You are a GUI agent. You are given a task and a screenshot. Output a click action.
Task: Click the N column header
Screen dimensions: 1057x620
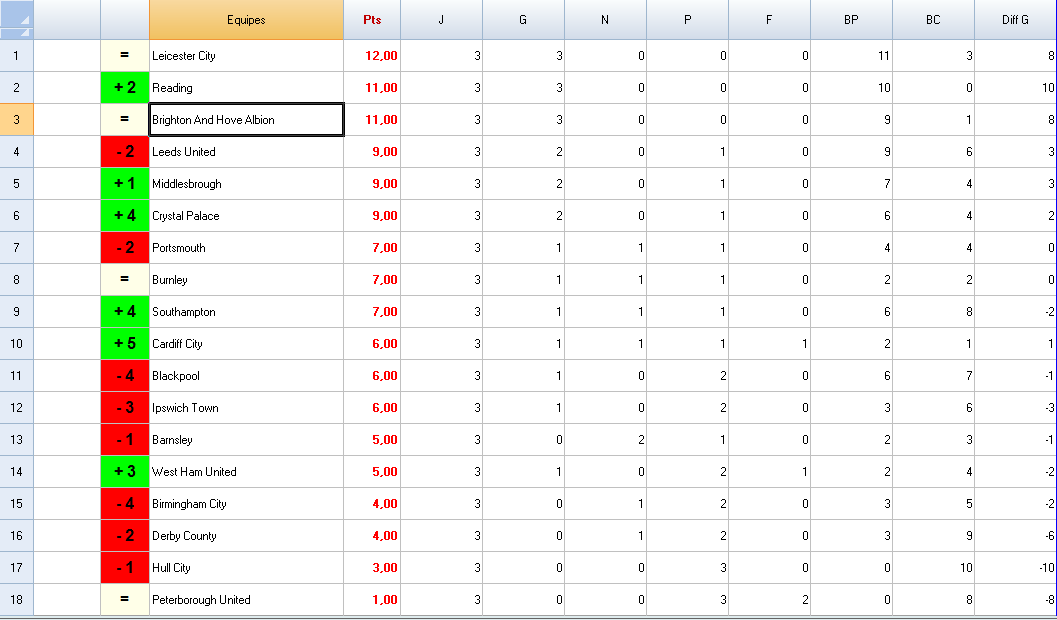pos(605,20)
